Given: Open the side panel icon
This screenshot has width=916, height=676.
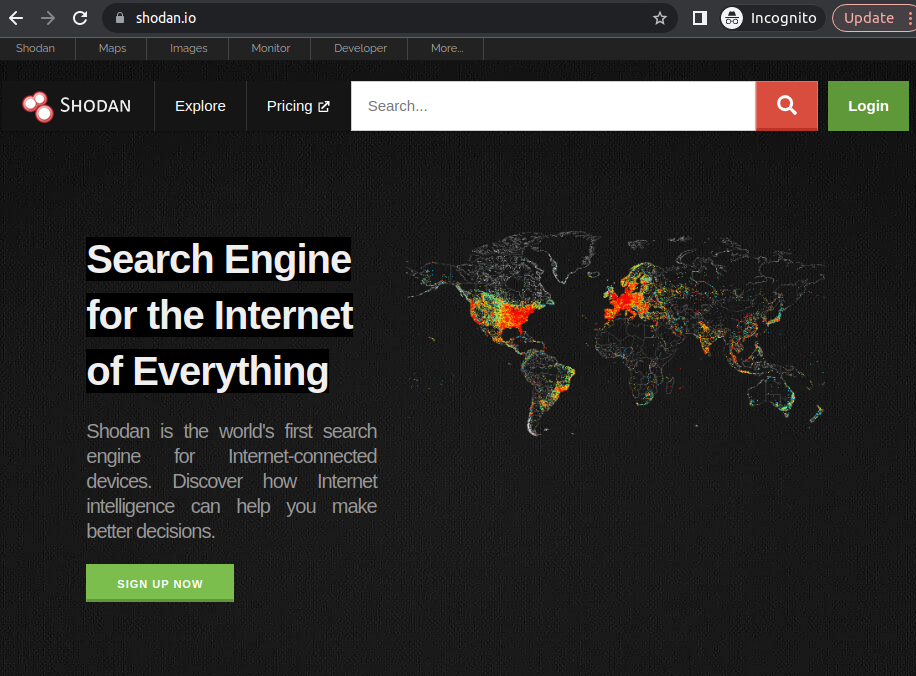Looking at the screenshot, I should [699, 18].
